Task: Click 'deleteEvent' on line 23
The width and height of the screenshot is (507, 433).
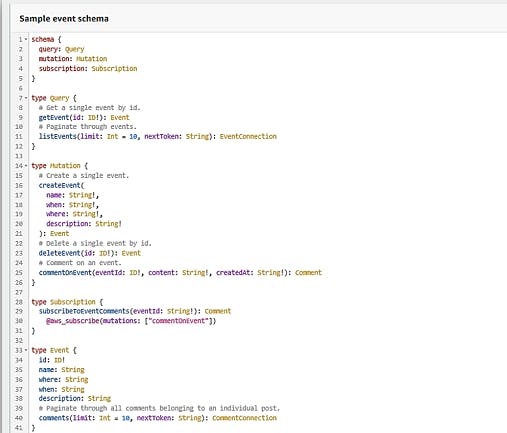Action: pos(60,253)
